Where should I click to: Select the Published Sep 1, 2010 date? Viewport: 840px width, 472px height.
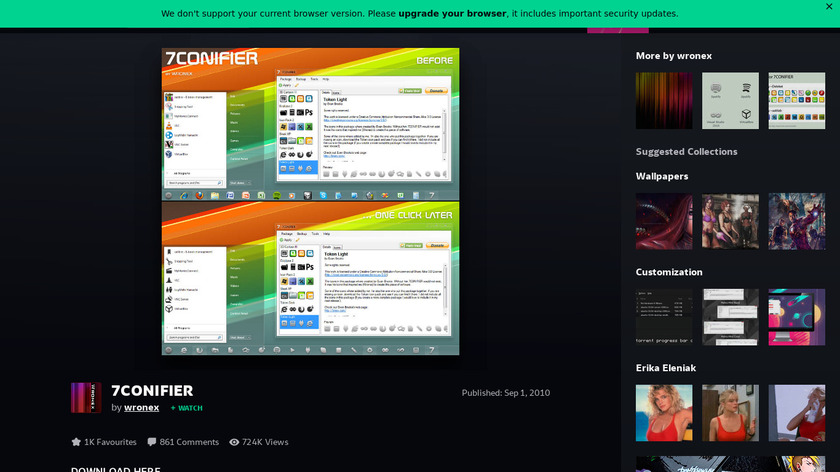pos(506,393)
